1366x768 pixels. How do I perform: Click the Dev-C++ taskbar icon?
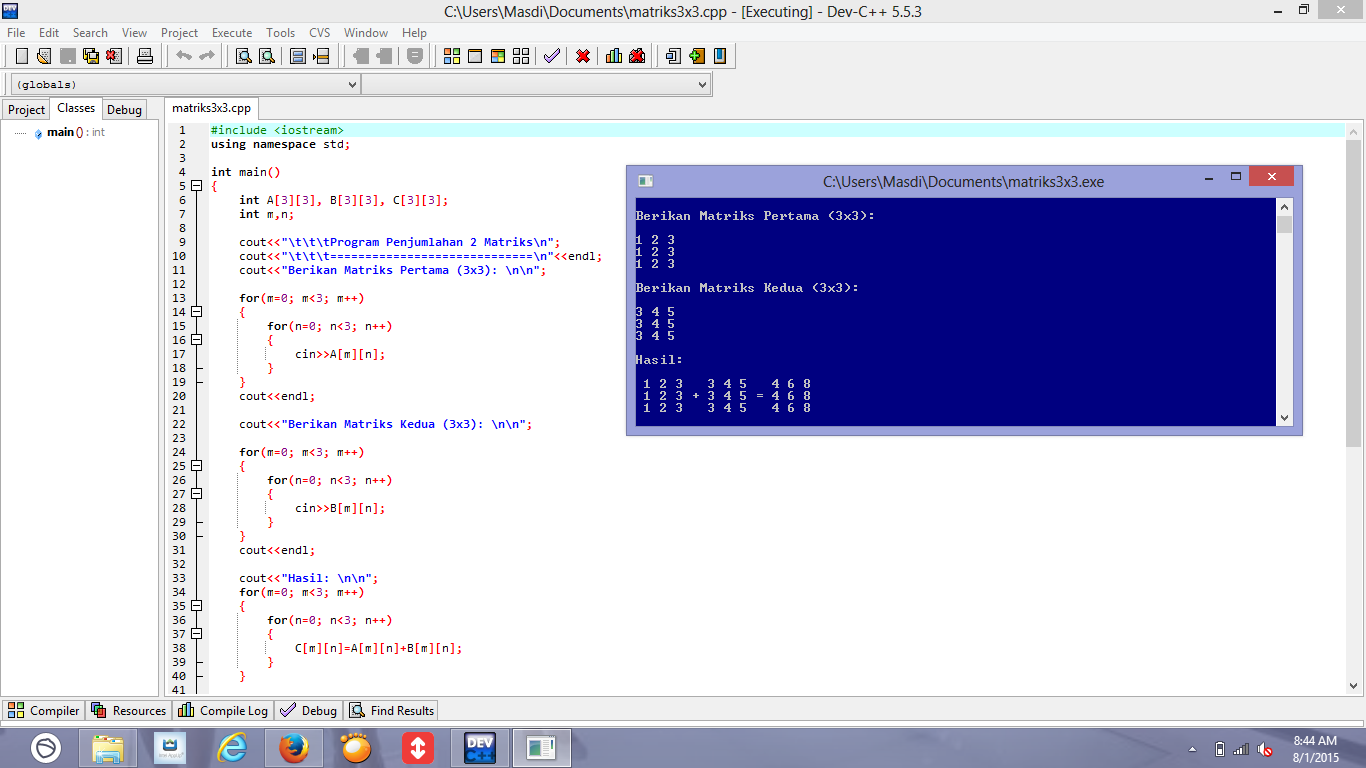point(480,748)
